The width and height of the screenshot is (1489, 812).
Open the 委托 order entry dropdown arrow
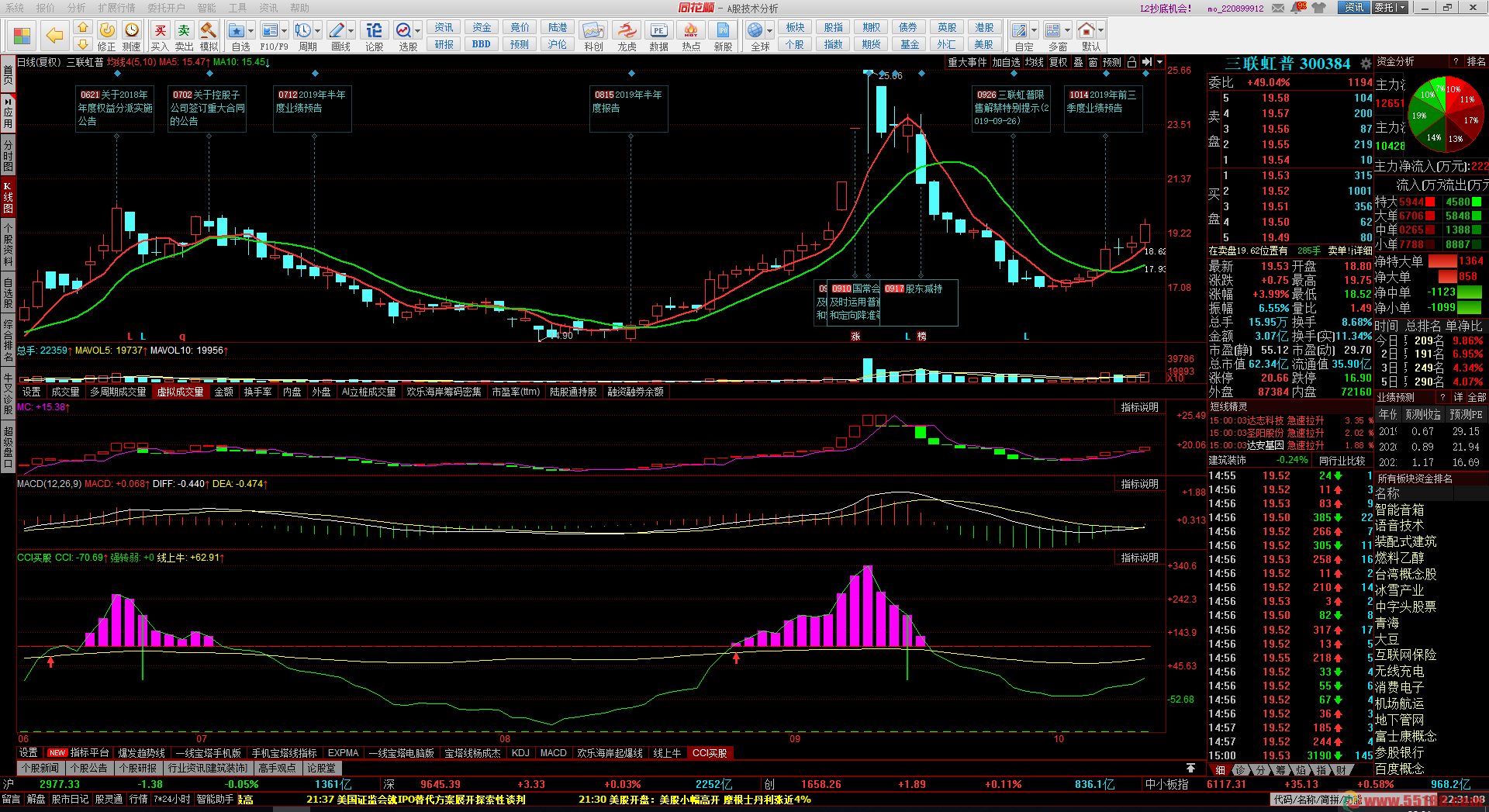[x=1403, y=8]
